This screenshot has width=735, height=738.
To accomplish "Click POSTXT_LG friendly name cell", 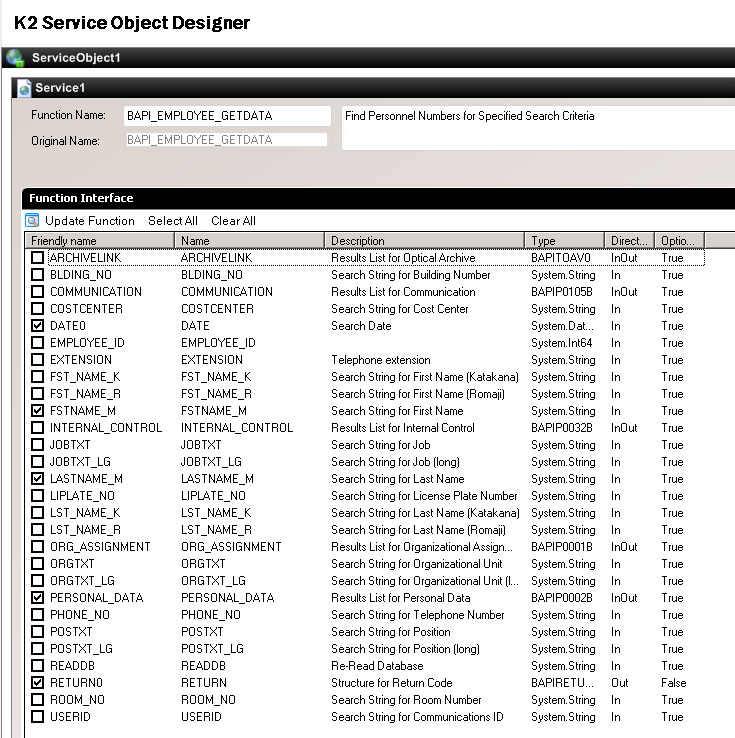I will click(81, 649).
